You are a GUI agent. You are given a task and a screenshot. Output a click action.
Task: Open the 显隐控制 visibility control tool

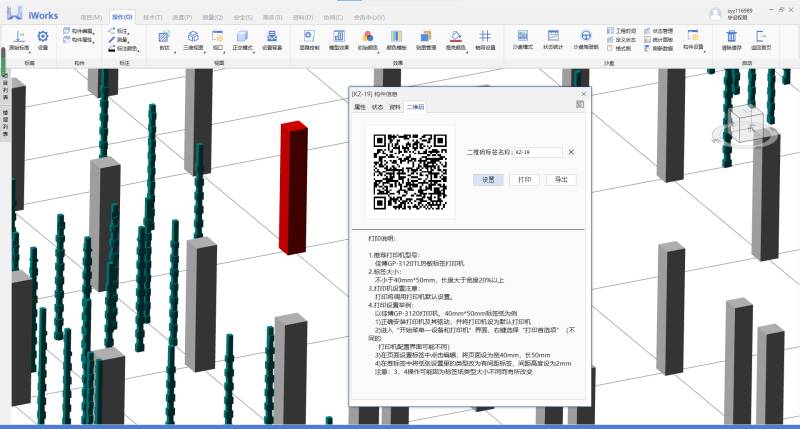point(309,36)
